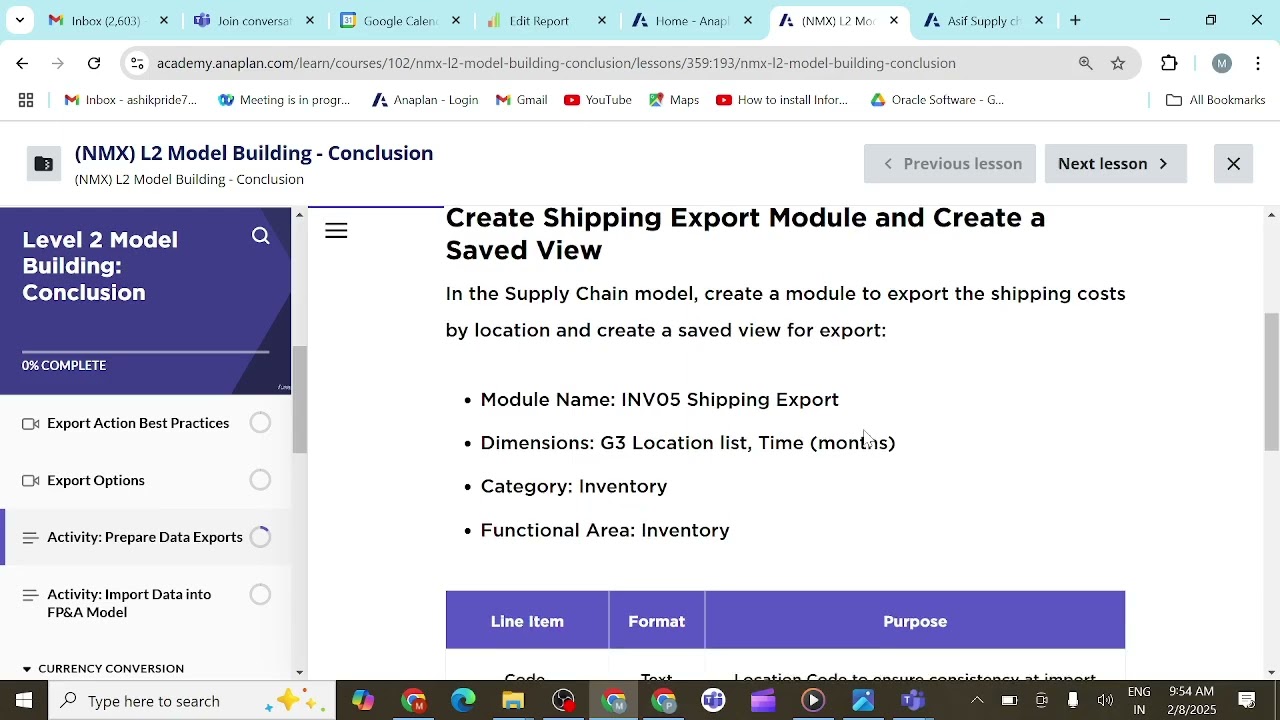Open the Windows Start menu
The width and height of the screenshot is (1280, 720).
coord(24,701)
